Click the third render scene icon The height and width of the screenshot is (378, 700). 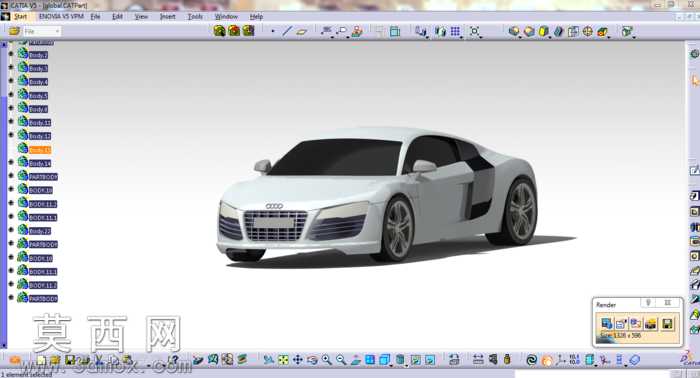click(x=248, y=31)
